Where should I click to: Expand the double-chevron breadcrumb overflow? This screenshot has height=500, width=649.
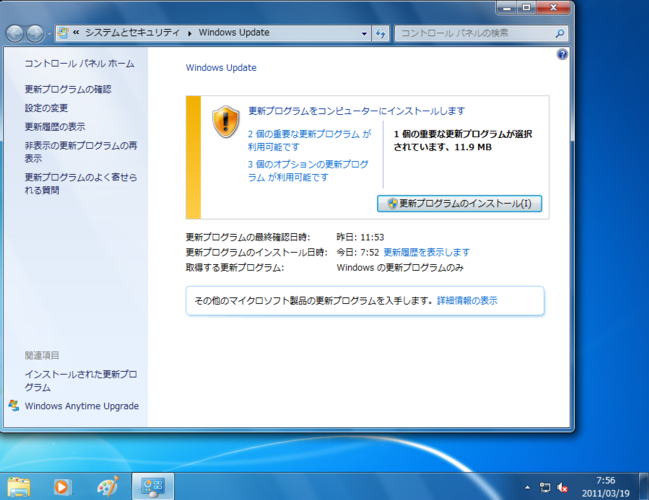76,33
